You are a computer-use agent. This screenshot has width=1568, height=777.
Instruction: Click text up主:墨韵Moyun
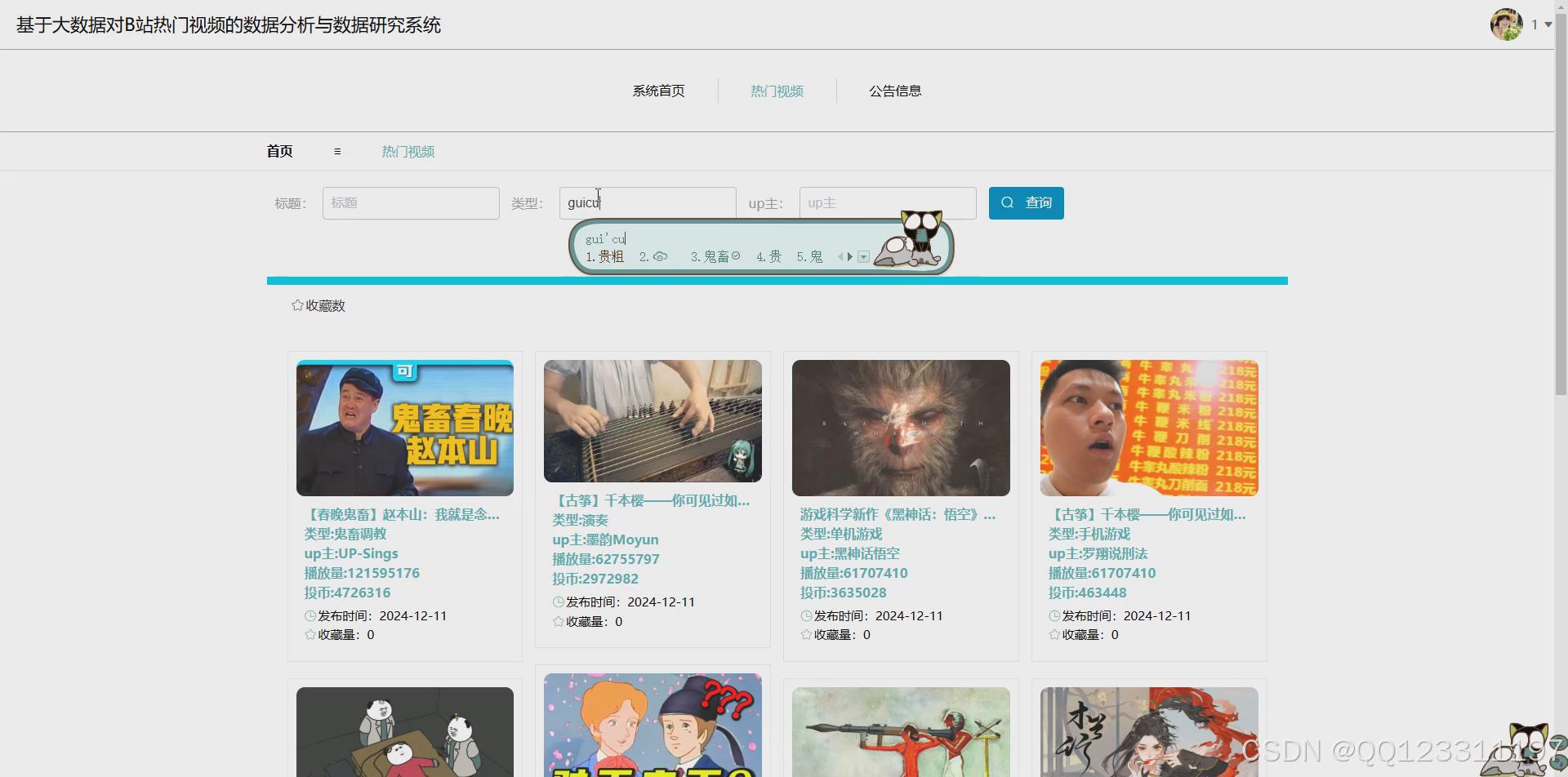click(605, 539)
